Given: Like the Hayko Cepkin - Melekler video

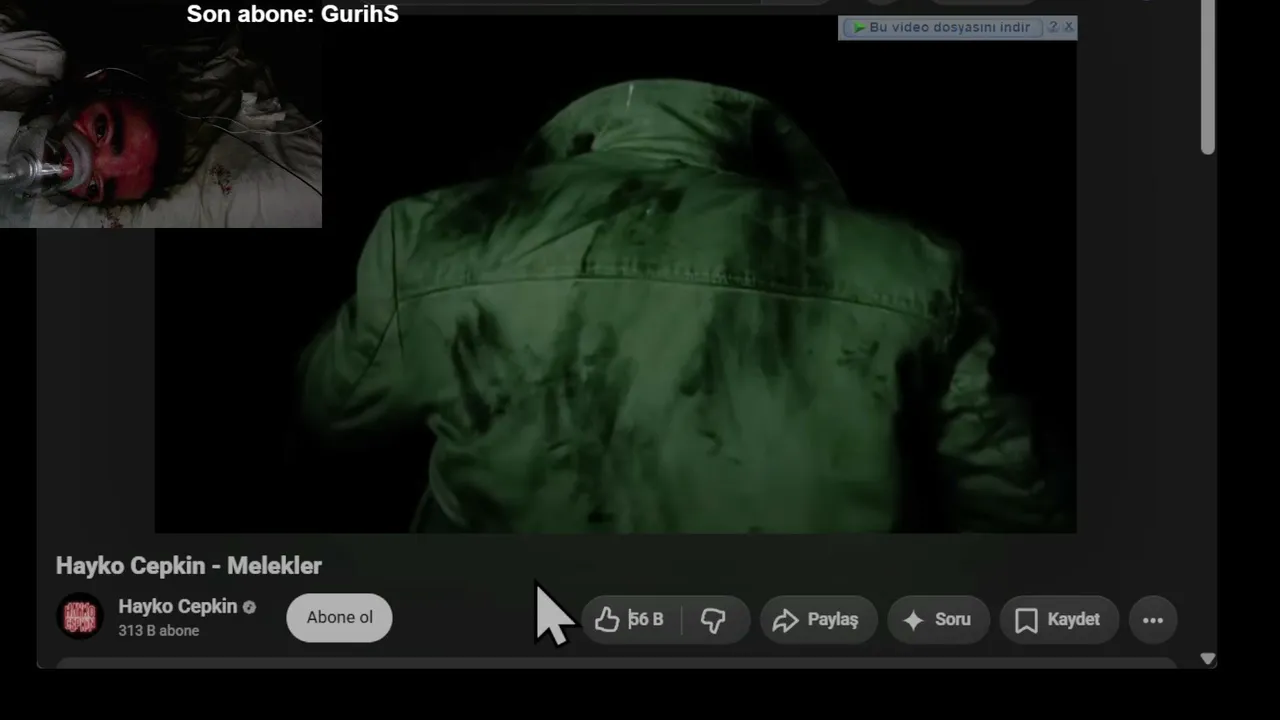Looking at the screenshot, I should (632, 620).
